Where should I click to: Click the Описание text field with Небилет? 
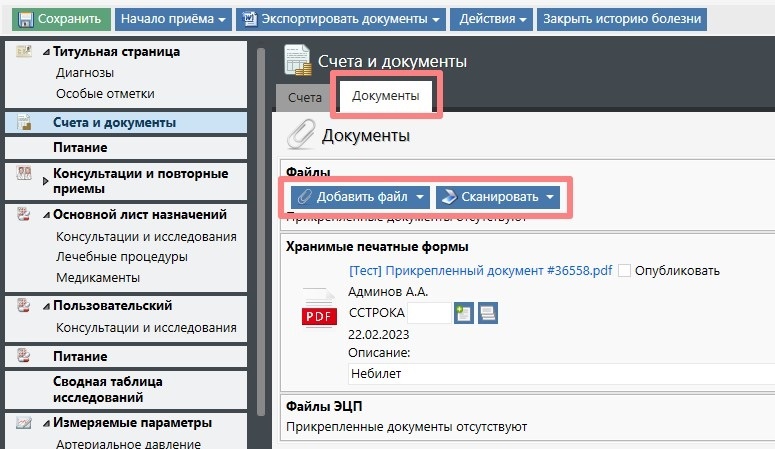click(x=560, y=374)
